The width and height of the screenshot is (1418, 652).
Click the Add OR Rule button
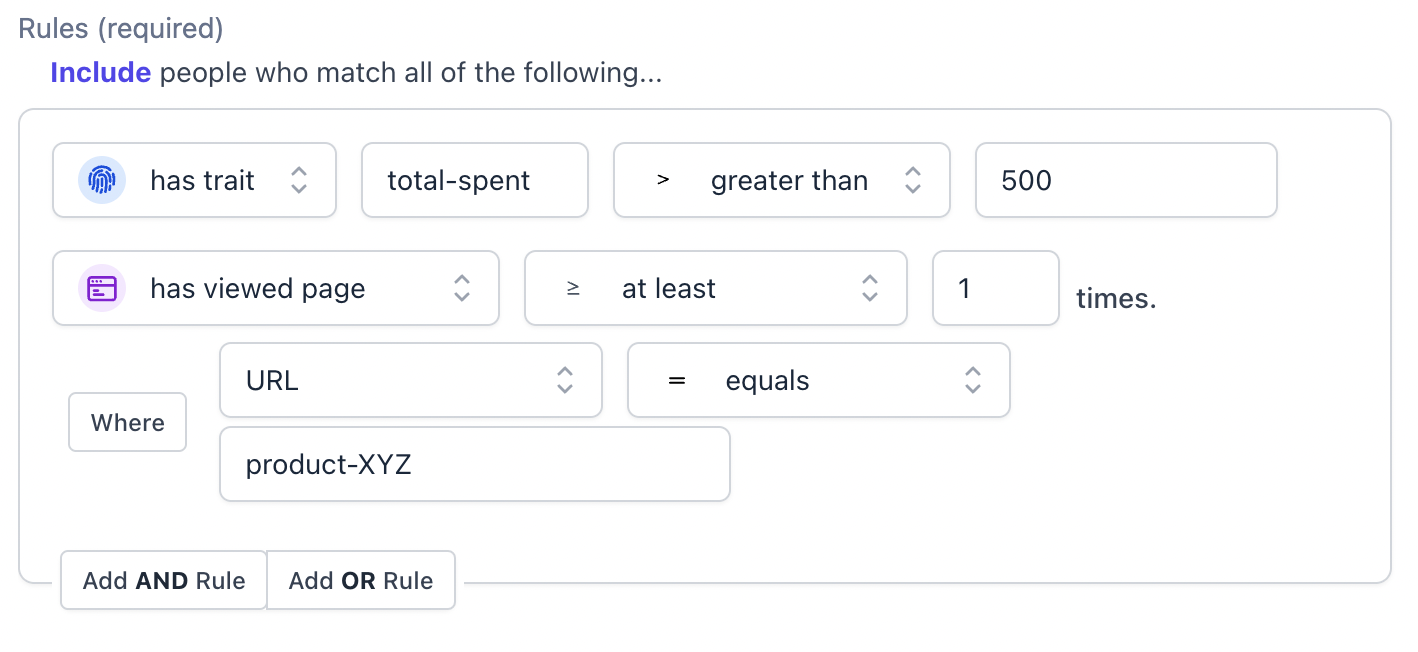click(361, 581)
